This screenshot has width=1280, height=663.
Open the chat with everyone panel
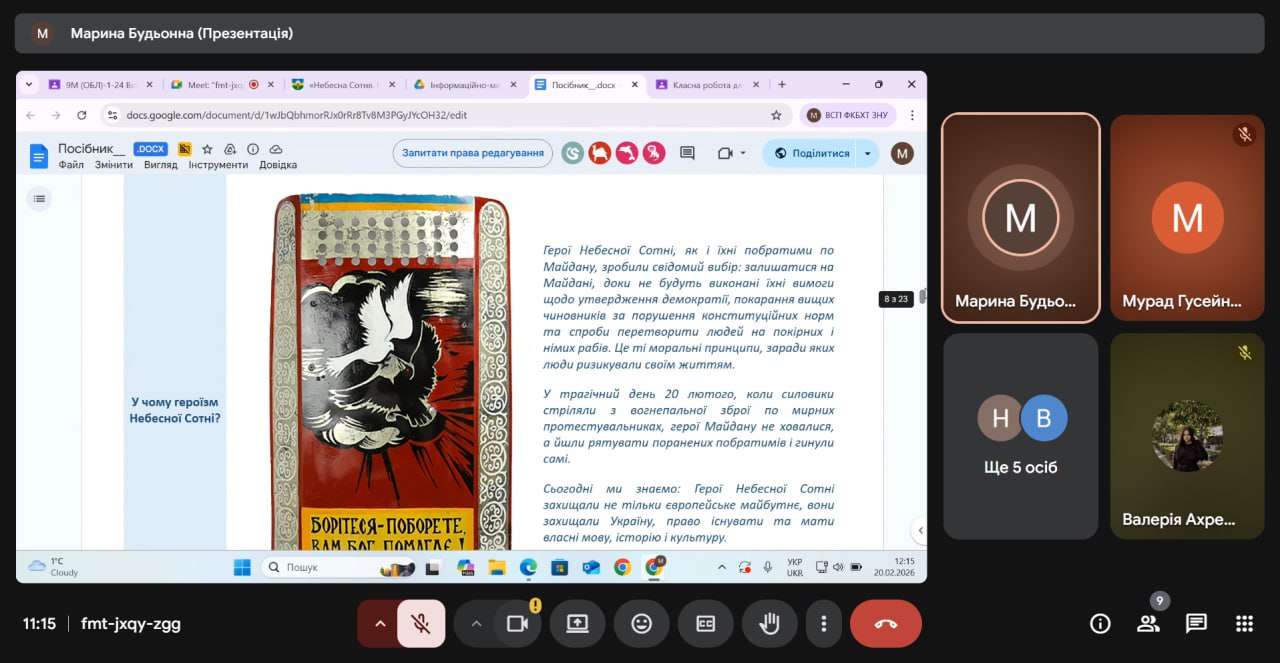(x=1196, y=624)
